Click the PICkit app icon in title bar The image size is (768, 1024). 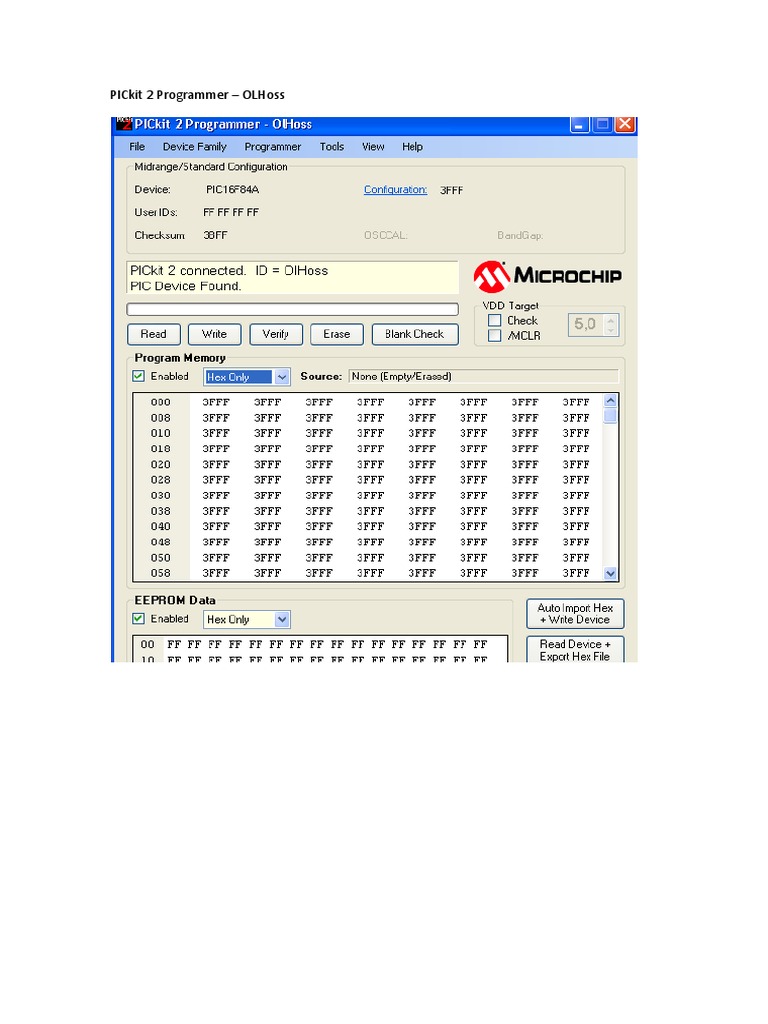[x=124, y=125]
